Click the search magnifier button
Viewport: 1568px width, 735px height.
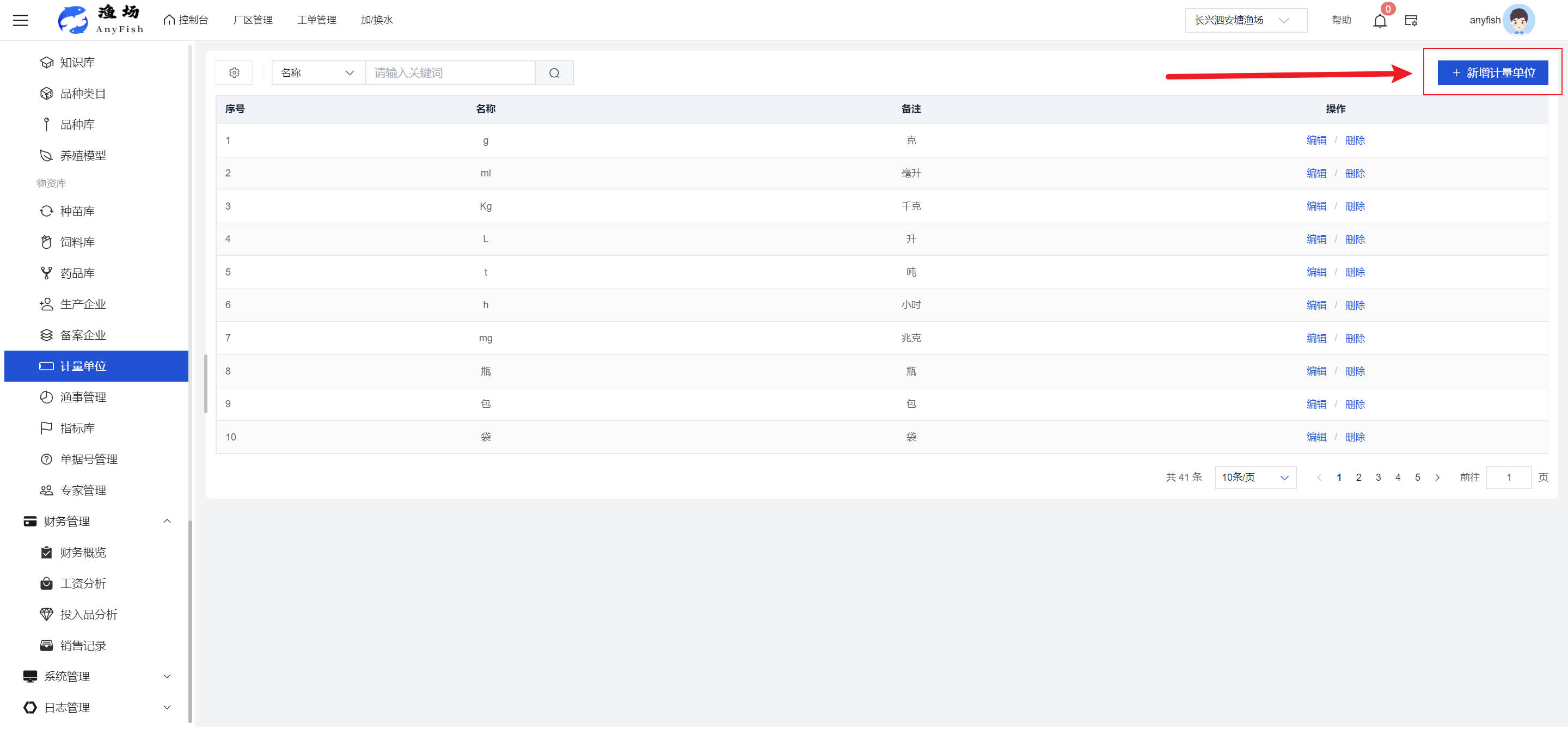click(554, 73)
